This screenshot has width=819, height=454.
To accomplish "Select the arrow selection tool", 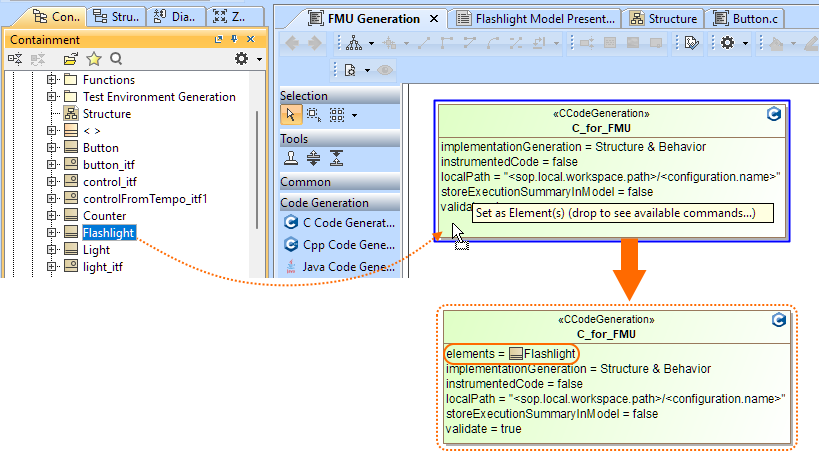I will pyautogui.click(x=291, y=115).
